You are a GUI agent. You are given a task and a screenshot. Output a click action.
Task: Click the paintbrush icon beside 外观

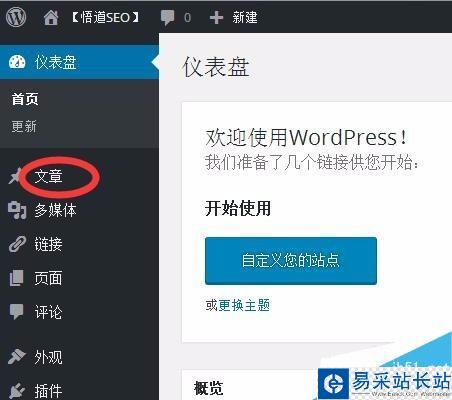point(17,357)
